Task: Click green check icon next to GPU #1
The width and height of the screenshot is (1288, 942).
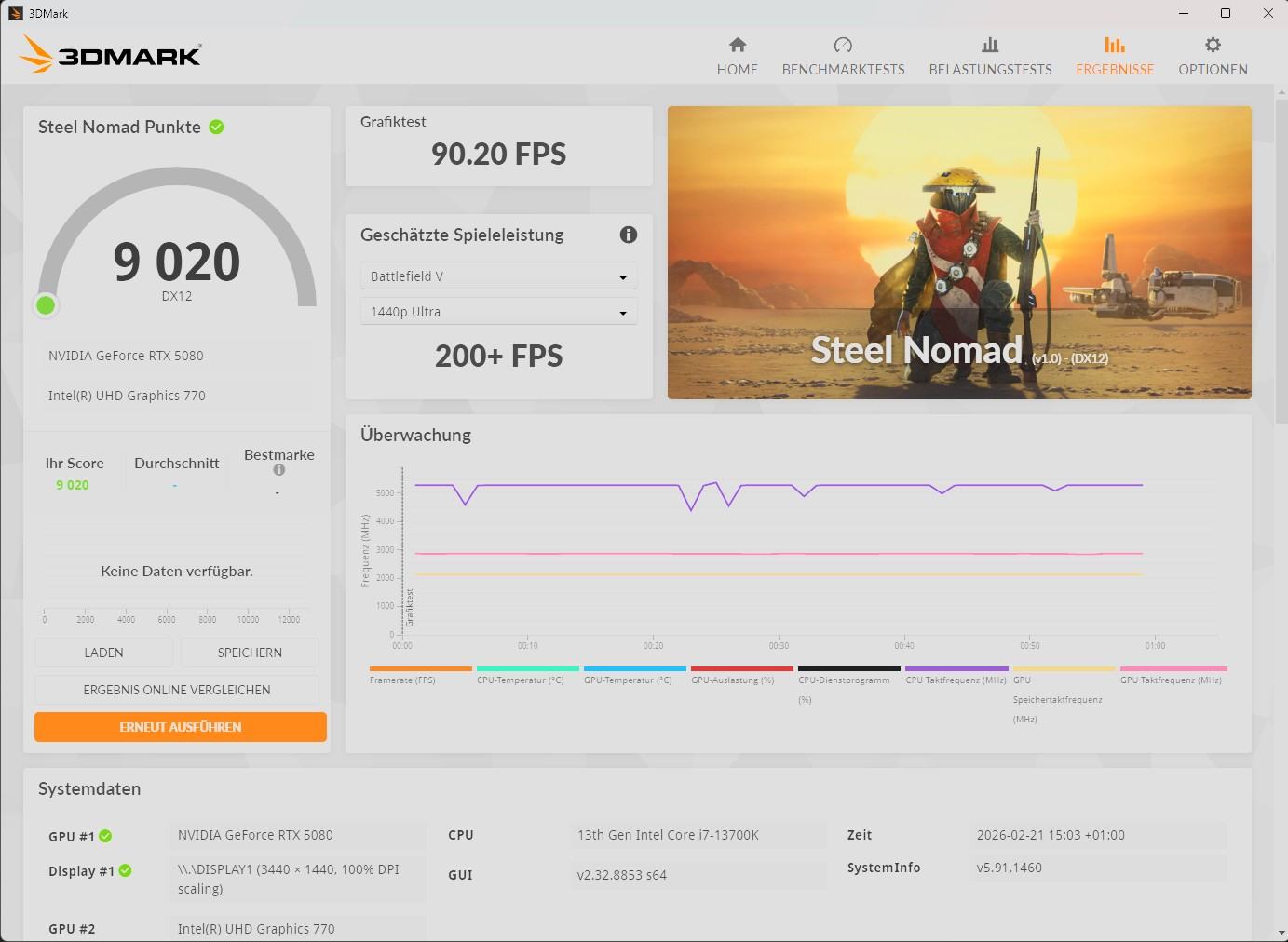Action: click(x=105, y=836)
